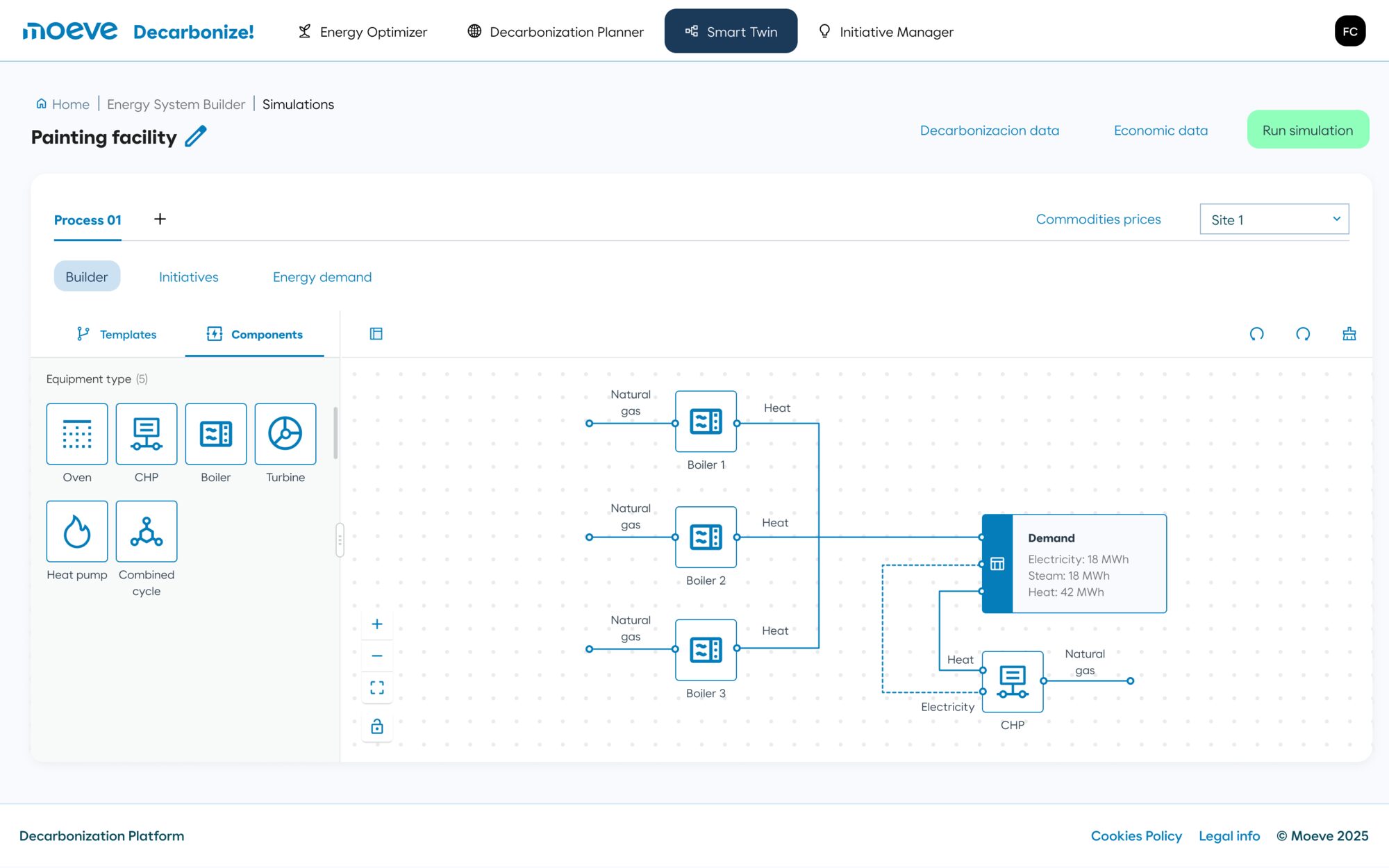The width and height of the screenshot is (1389, 868).
Task: Click the clear canvas icon at toolbar right
Action: coord(1349,334)
